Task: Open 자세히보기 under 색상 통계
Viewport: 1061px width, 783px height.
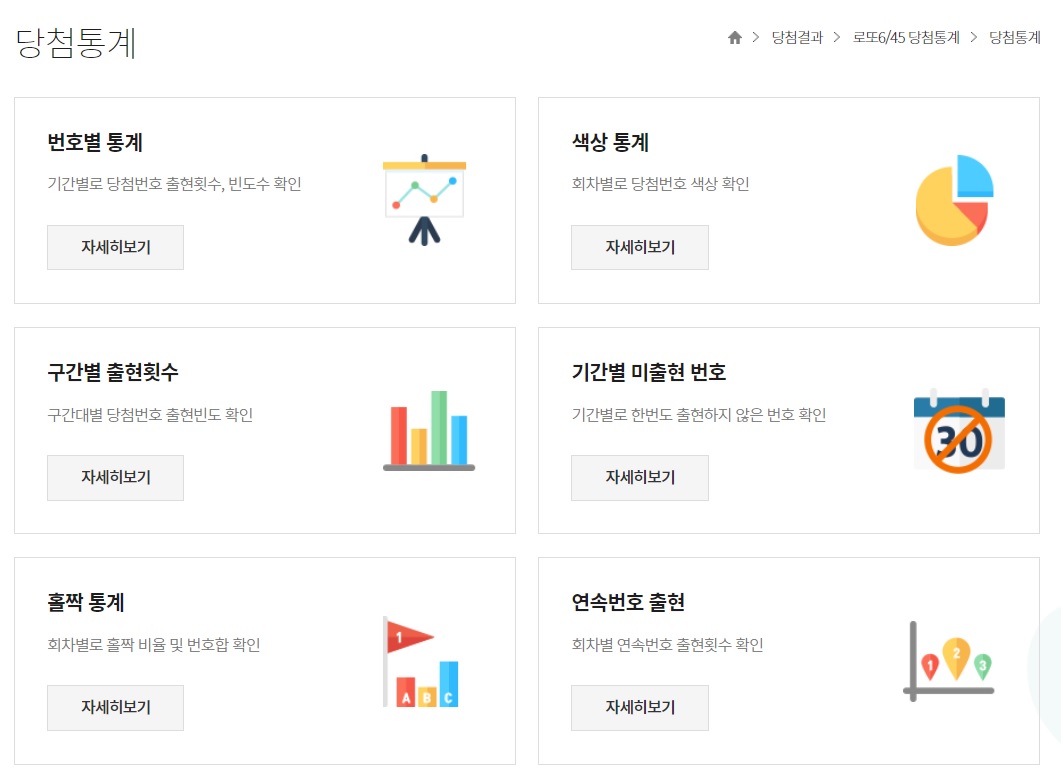Action: tap(640, 247)
